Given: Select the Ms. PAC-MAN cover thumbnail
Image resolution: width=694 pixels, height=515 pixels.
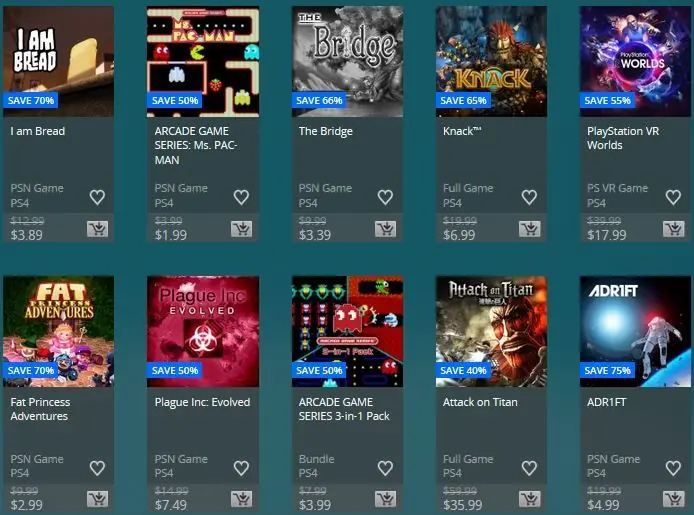Looking at the screenshot, I should tap(203, 61).
